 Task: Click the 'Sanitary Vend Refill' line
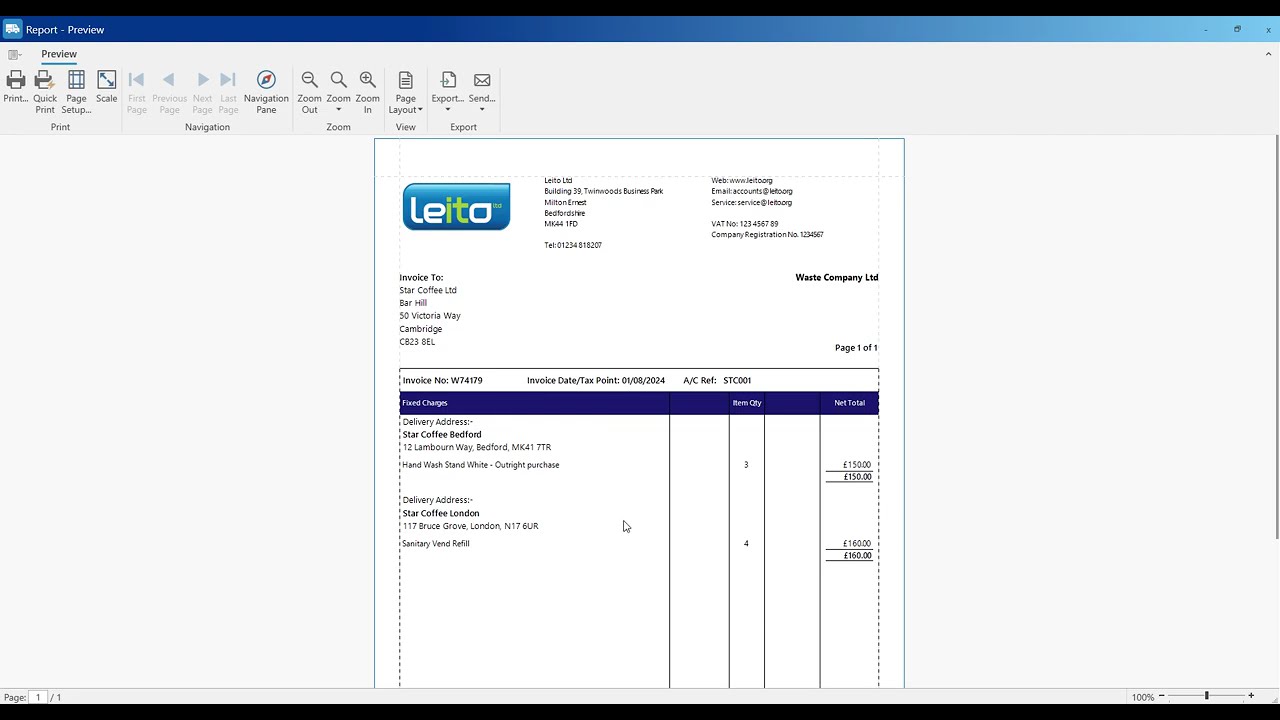tap(436, 544)
